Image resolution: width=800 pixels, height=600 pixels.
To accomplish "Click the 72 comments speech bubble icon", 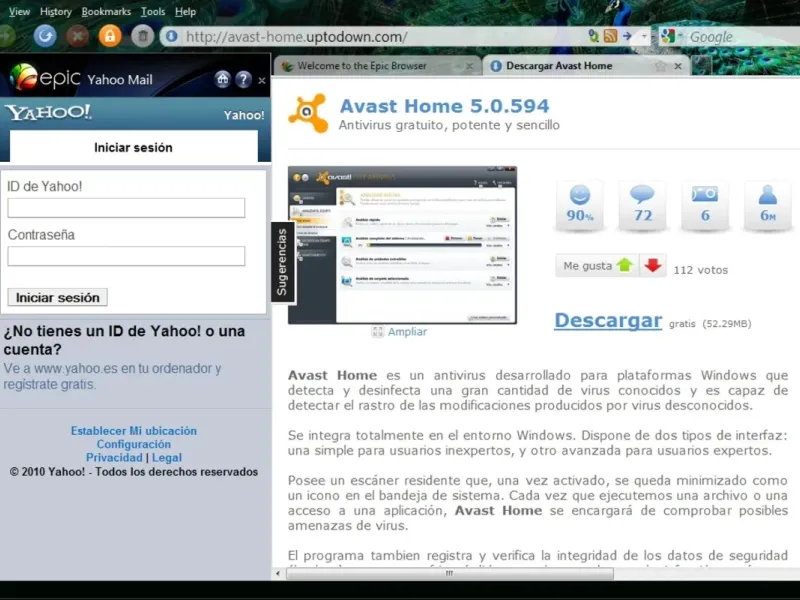I will (x=642, y=205).
